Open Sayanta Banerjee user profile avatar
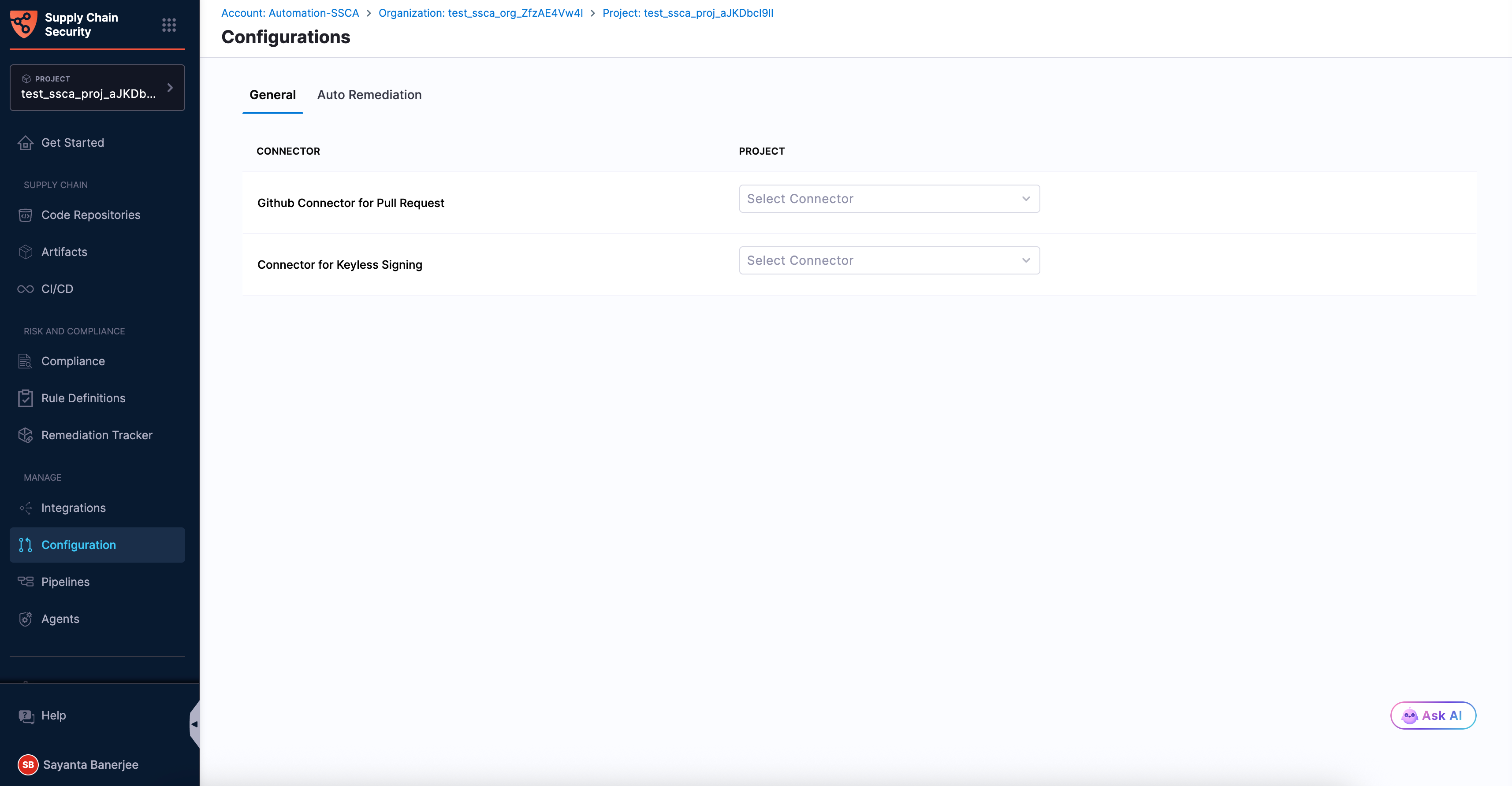Screen dimensions: 1512x786 pyautogui.click(x=28, y=764)
